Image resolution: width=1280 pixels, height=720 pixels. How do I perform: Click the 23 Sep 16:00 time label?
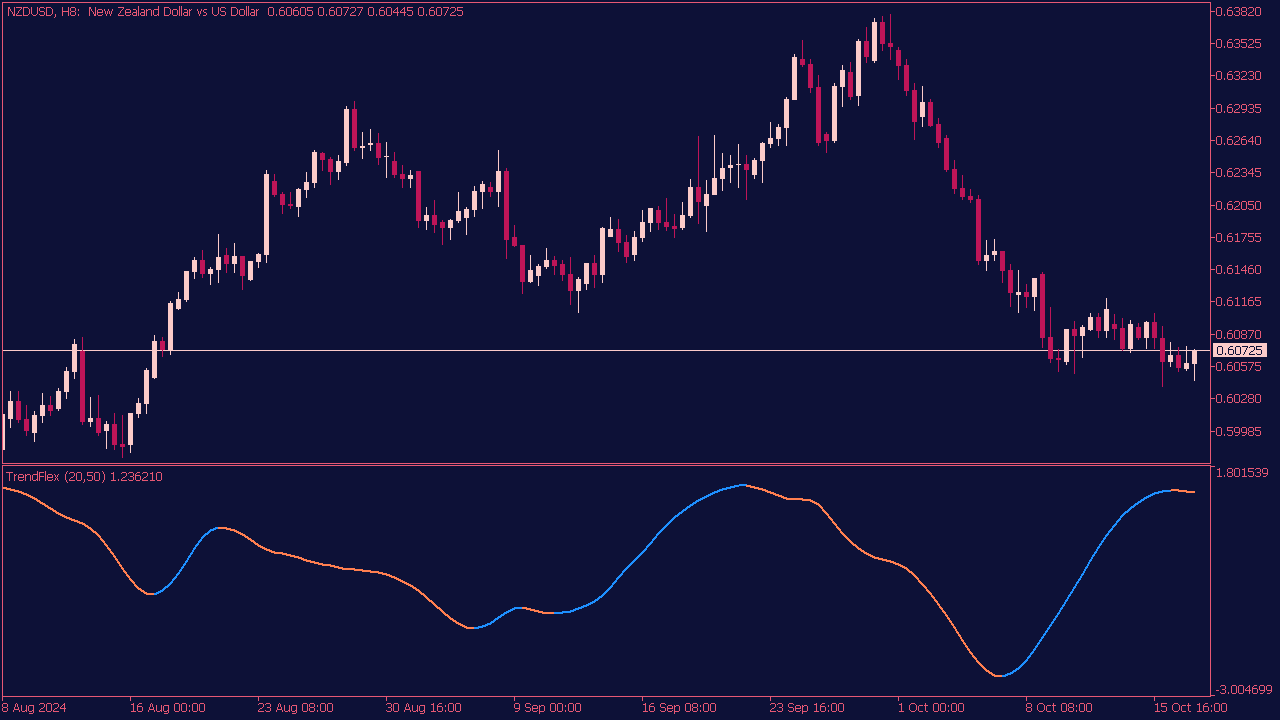[x=807, y=708]
